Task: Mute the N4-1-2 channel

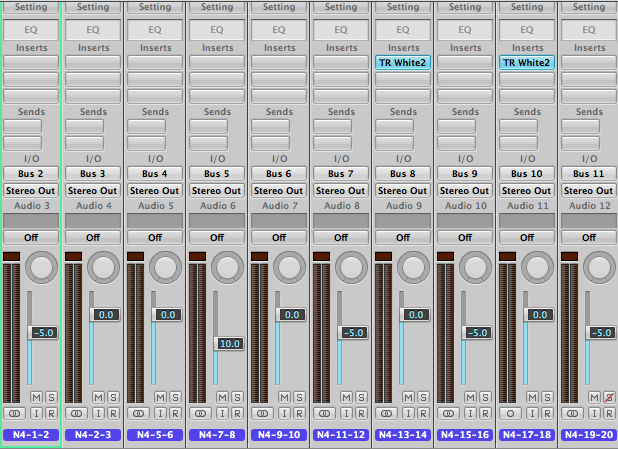Action: (x=37, y=397)
